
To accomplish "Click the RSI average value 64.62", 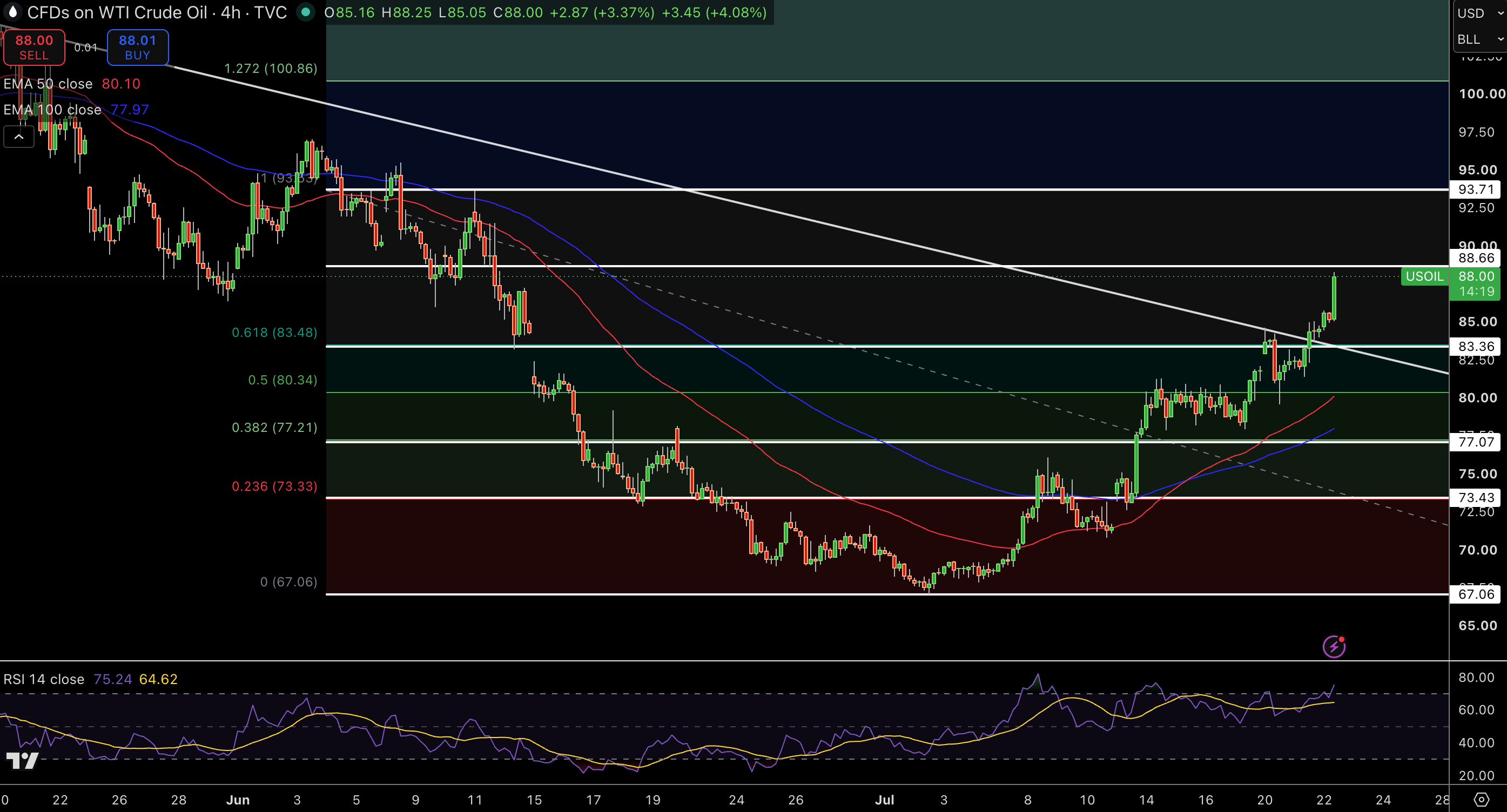I will tap(159, 679).
